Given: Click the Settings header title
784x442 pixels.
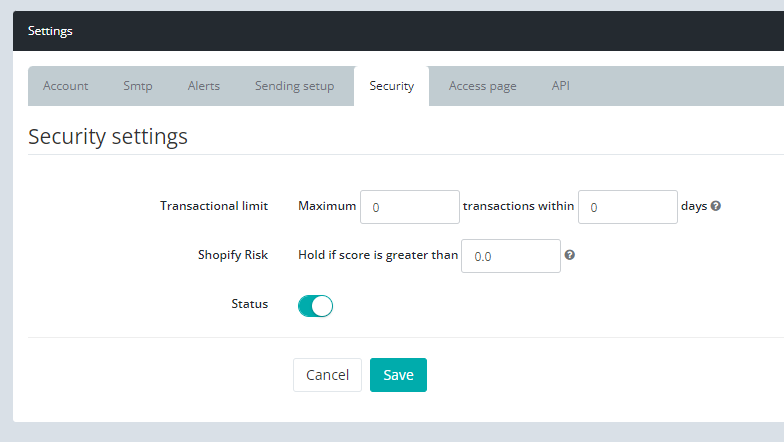Looking at the screenshot, I should click(x=50, y=31).
